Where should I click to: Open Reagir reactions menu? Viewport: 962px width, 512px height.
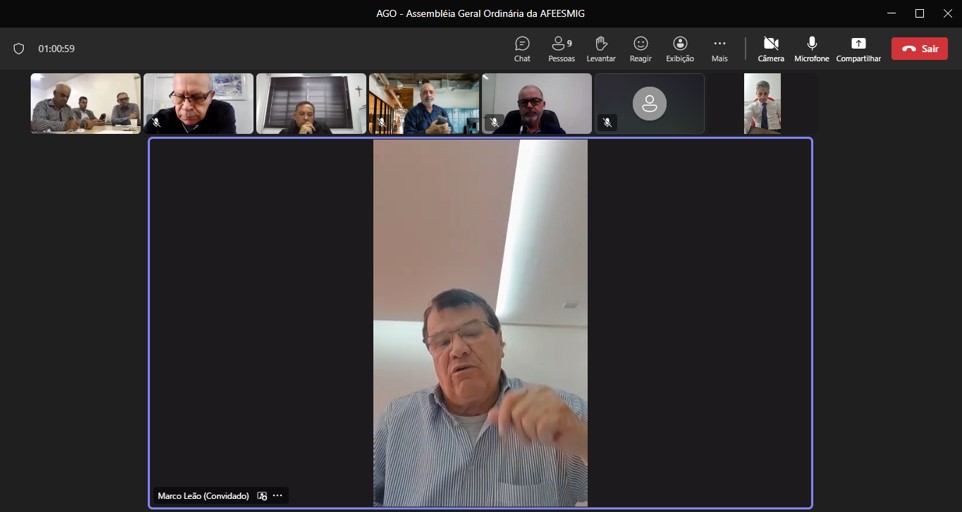click(x=641, y=48)
